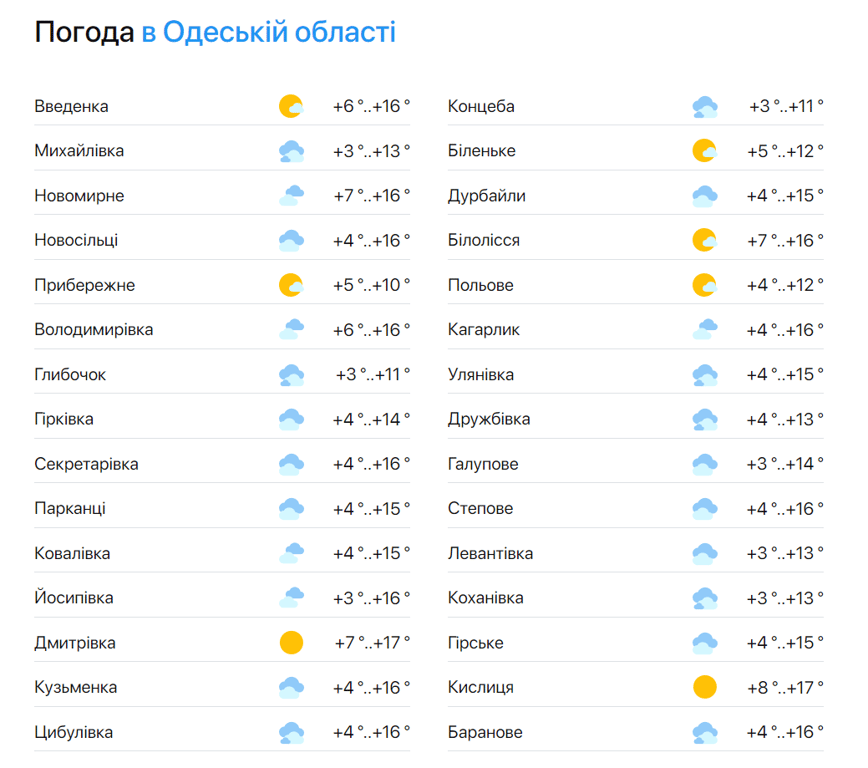Click the rainy cloud icon for Михайлівка
Screen dimensions: 868x768
pyautogui.click(x=291, y=151)
